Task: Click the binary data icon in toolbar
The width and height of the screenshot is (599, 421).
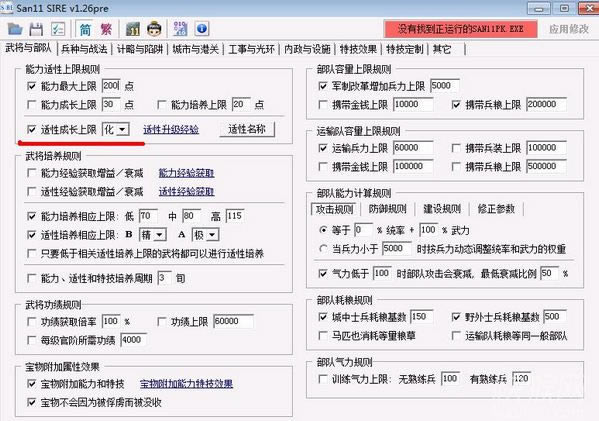Action: click(x=180, y=29)
